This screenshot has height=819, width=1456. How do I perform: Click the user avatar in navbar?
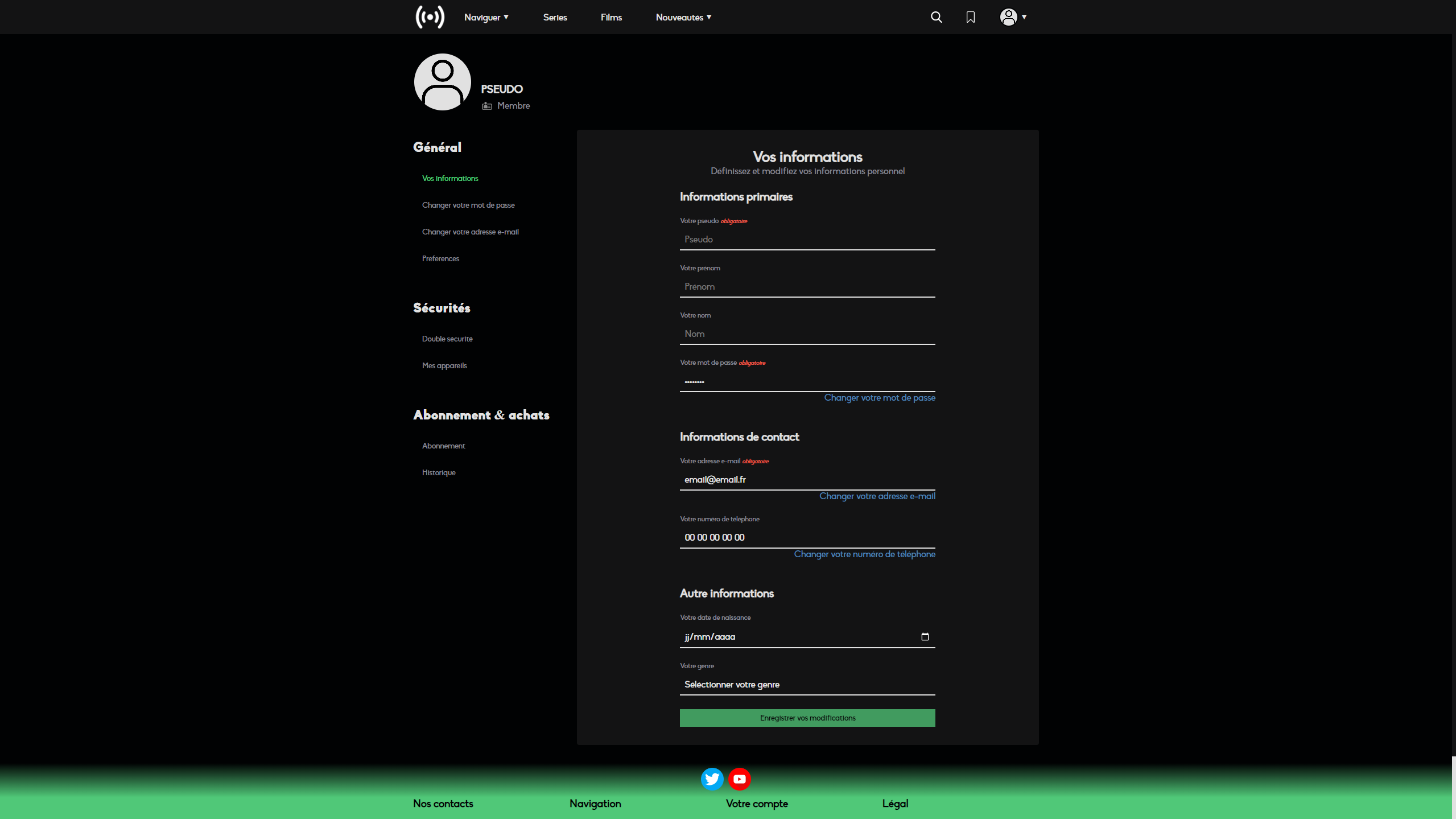(x=1009, y=17)
